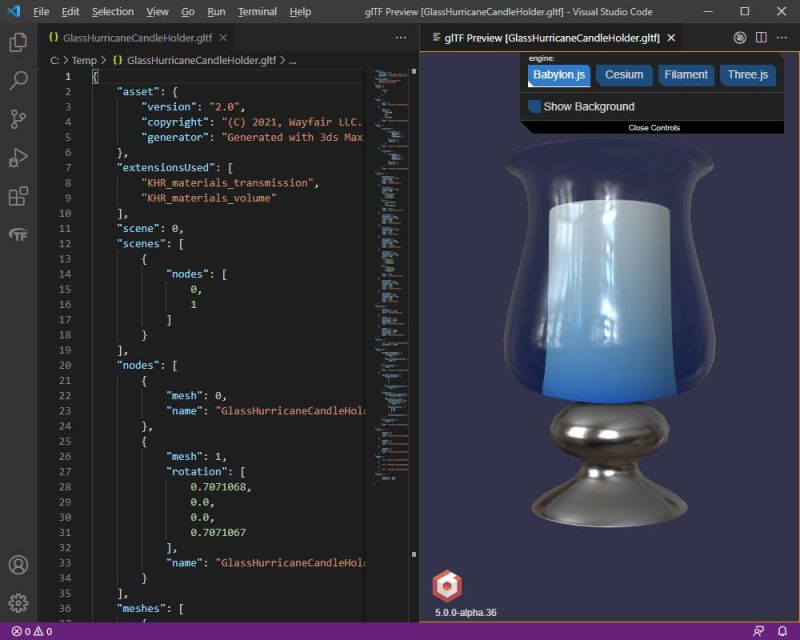The width and height of the screenshot is (800, 640).
Task: Open the Search panel
Action: click(x=18, y=79)
